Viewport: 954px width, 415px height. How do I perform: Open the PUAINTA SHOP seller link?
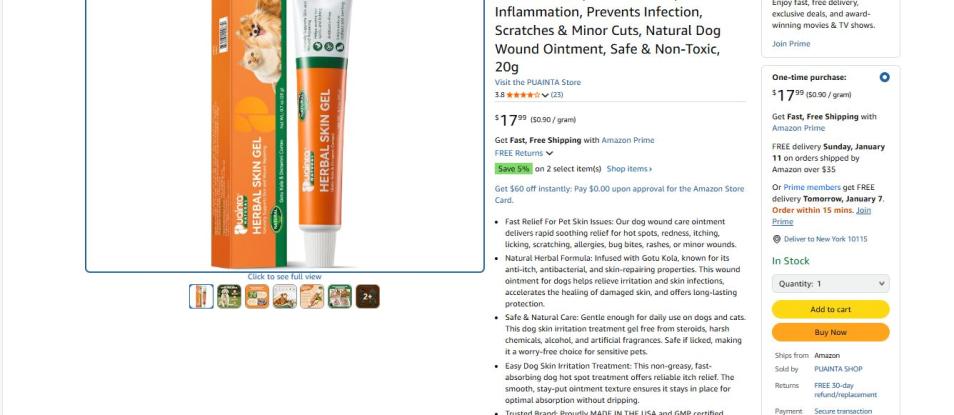click(838, 369)
